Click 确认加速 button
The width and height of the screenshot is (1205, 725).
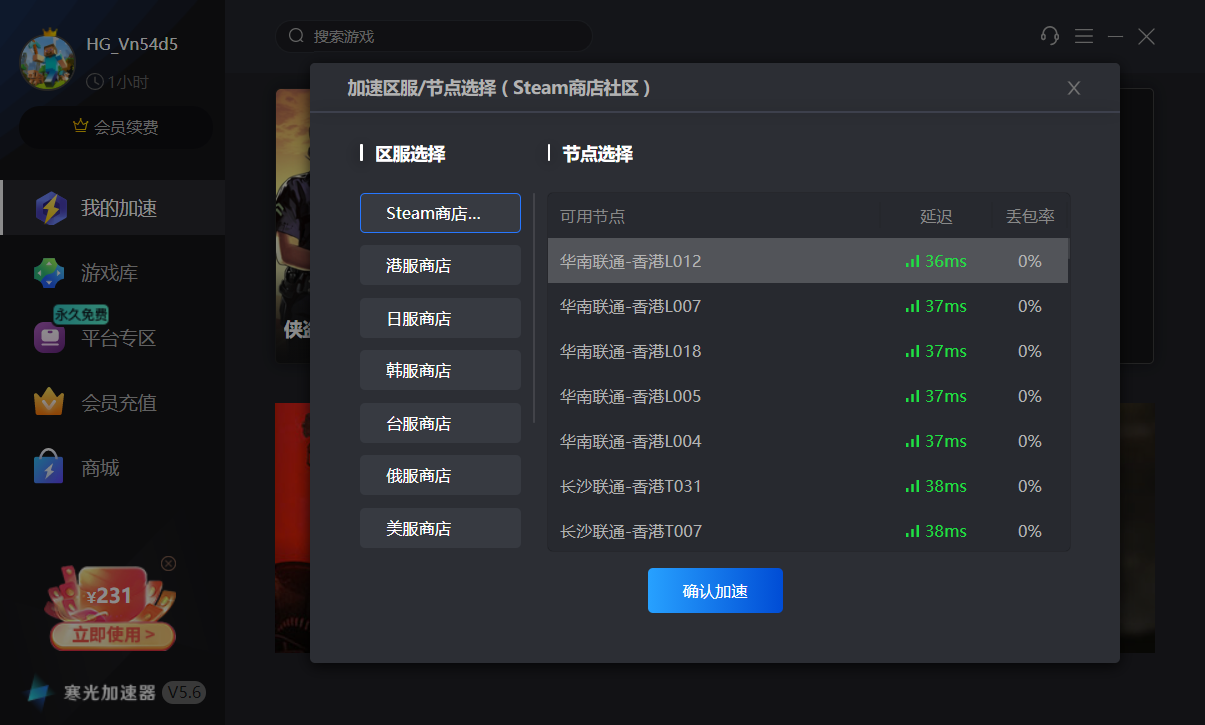(715, 591)
